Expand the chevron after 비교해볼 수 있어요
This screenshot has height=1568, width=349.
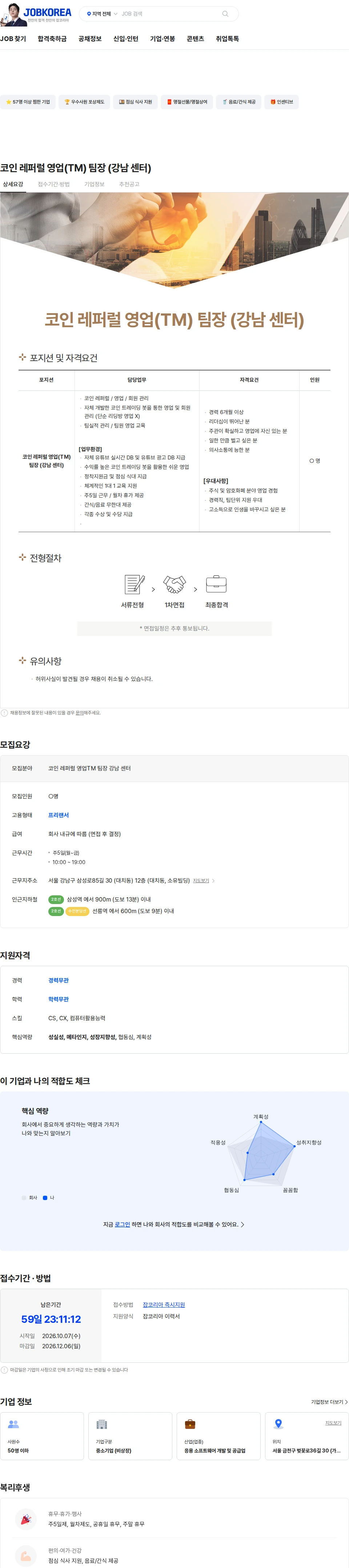click(242, 1225)
